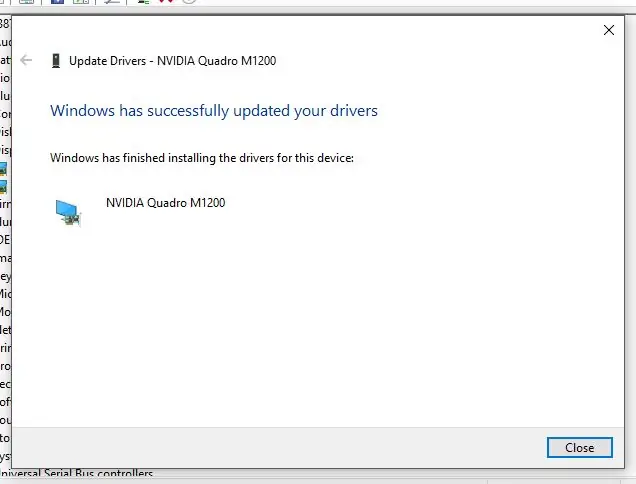Select 'Windows has successfully updated your drivers' heading
The width and height of the screenshot is (636, 484).
point(214,110)
